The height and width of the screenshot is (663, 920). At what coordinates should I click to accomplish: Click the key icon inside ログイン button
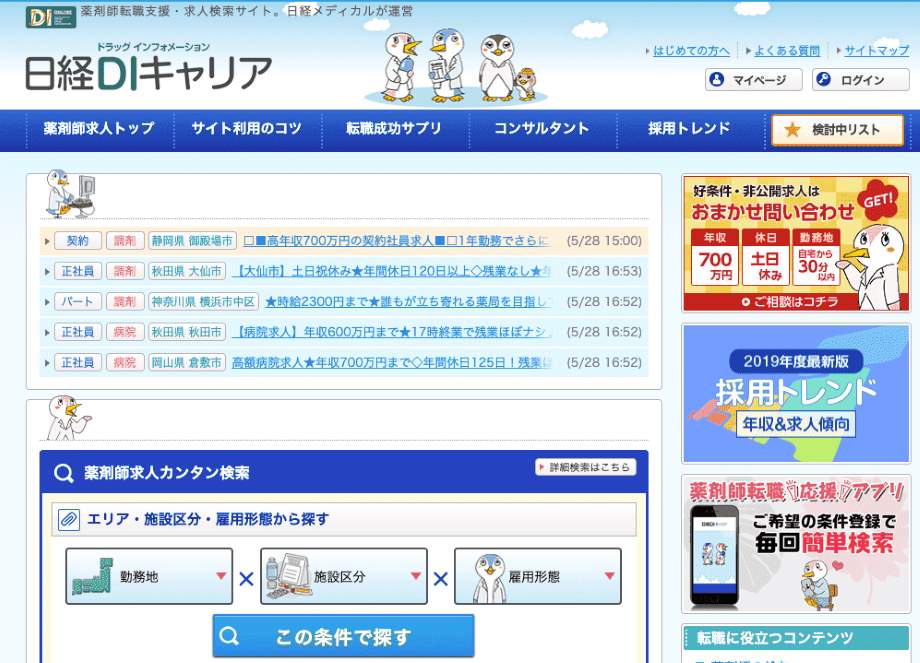click(825, 80)
